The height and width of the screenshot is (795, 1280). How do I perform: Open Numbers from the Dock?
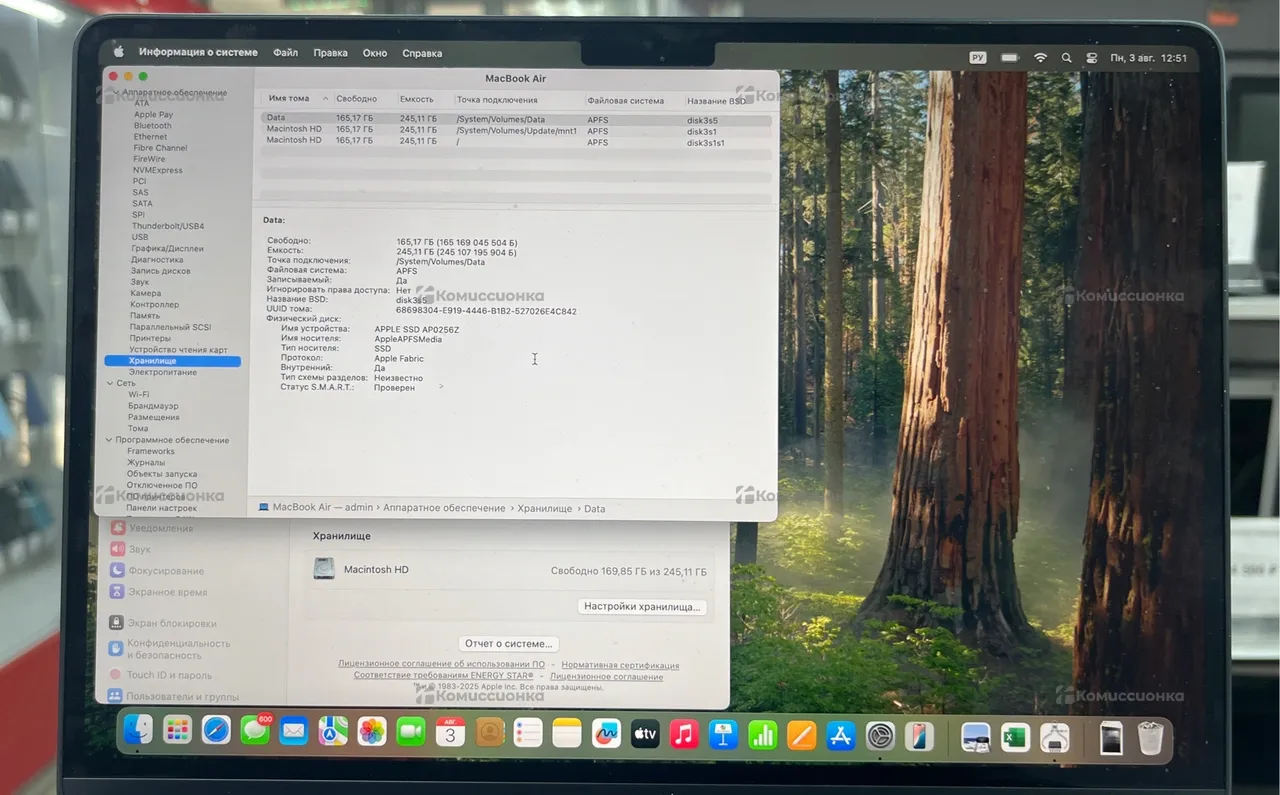coord(762,736)
